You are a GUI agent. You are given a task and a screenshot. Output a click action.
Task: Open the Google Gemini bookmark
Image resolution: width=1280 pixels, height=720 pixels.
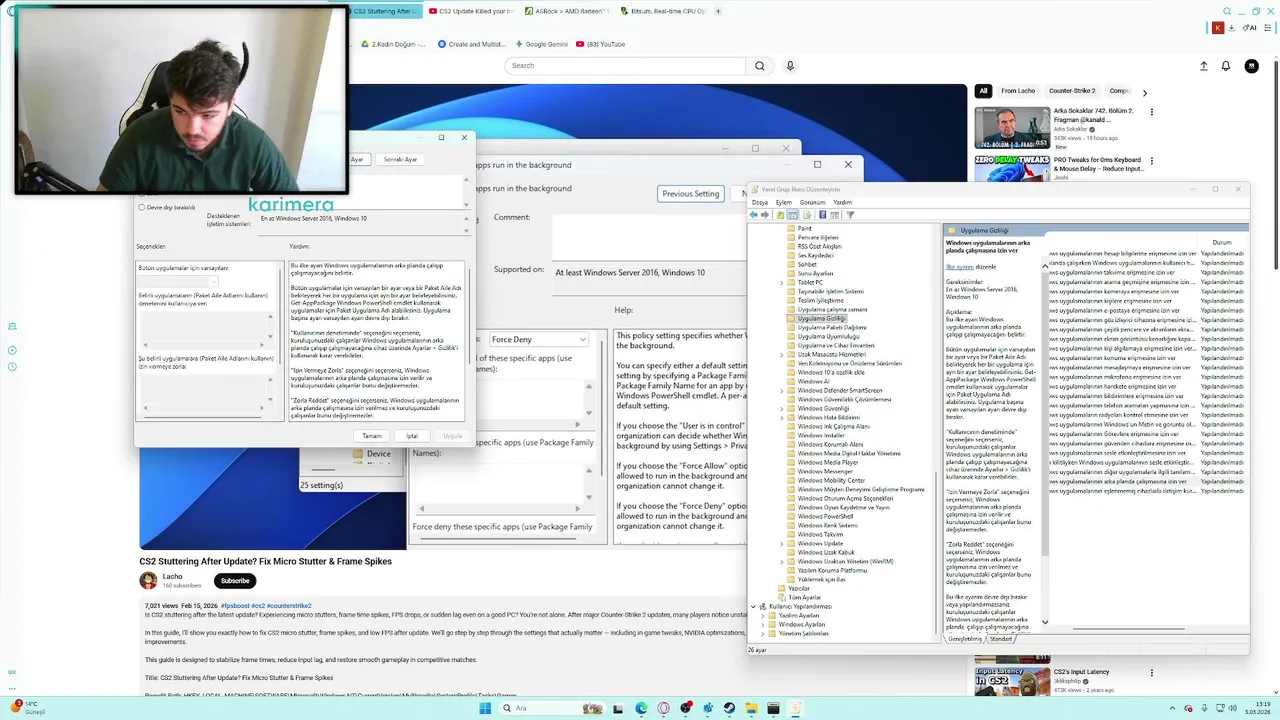click(x=541, y=44)
